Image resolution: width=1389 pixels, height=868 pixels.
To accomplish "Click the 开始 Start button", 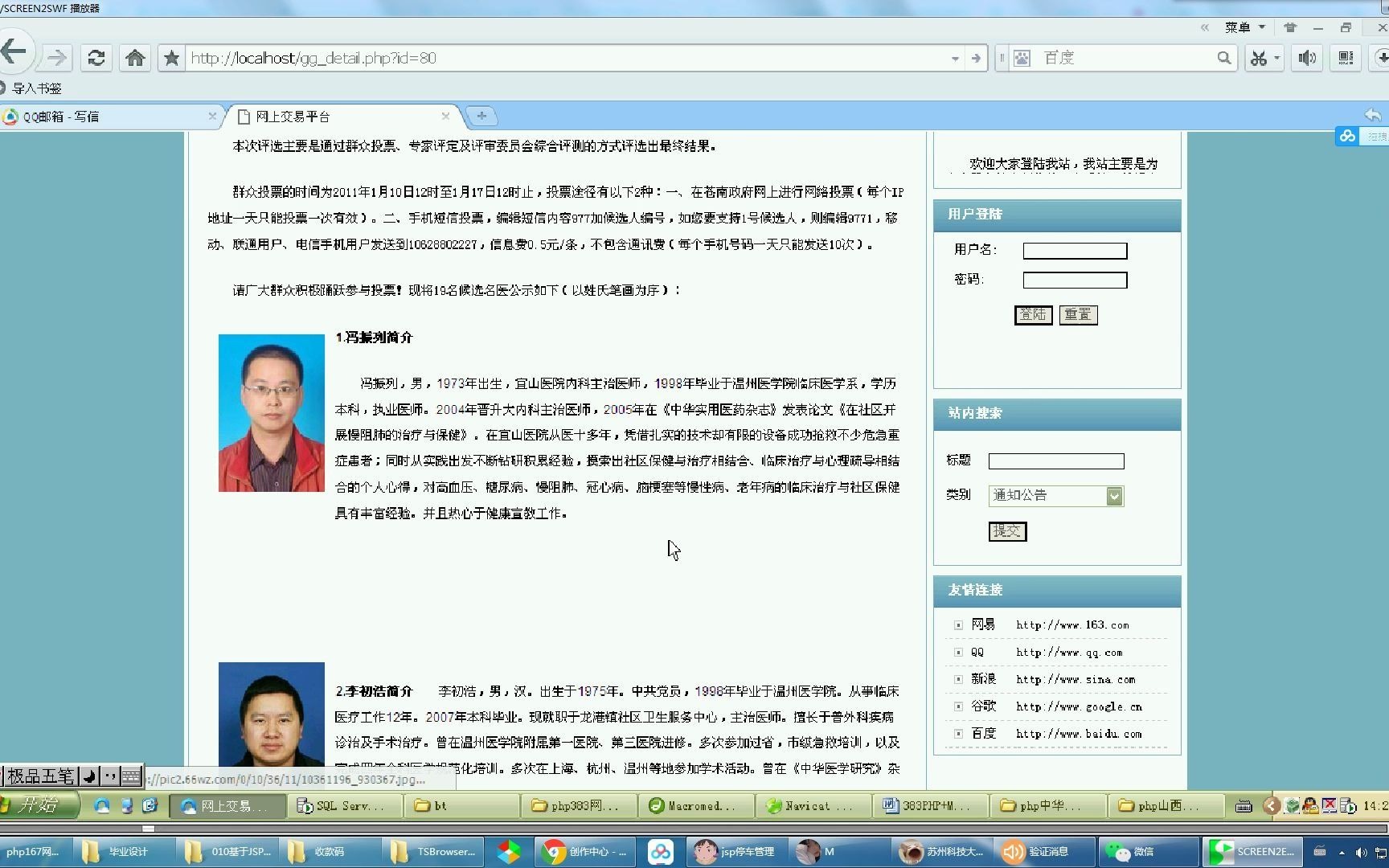I will [39, 805].
